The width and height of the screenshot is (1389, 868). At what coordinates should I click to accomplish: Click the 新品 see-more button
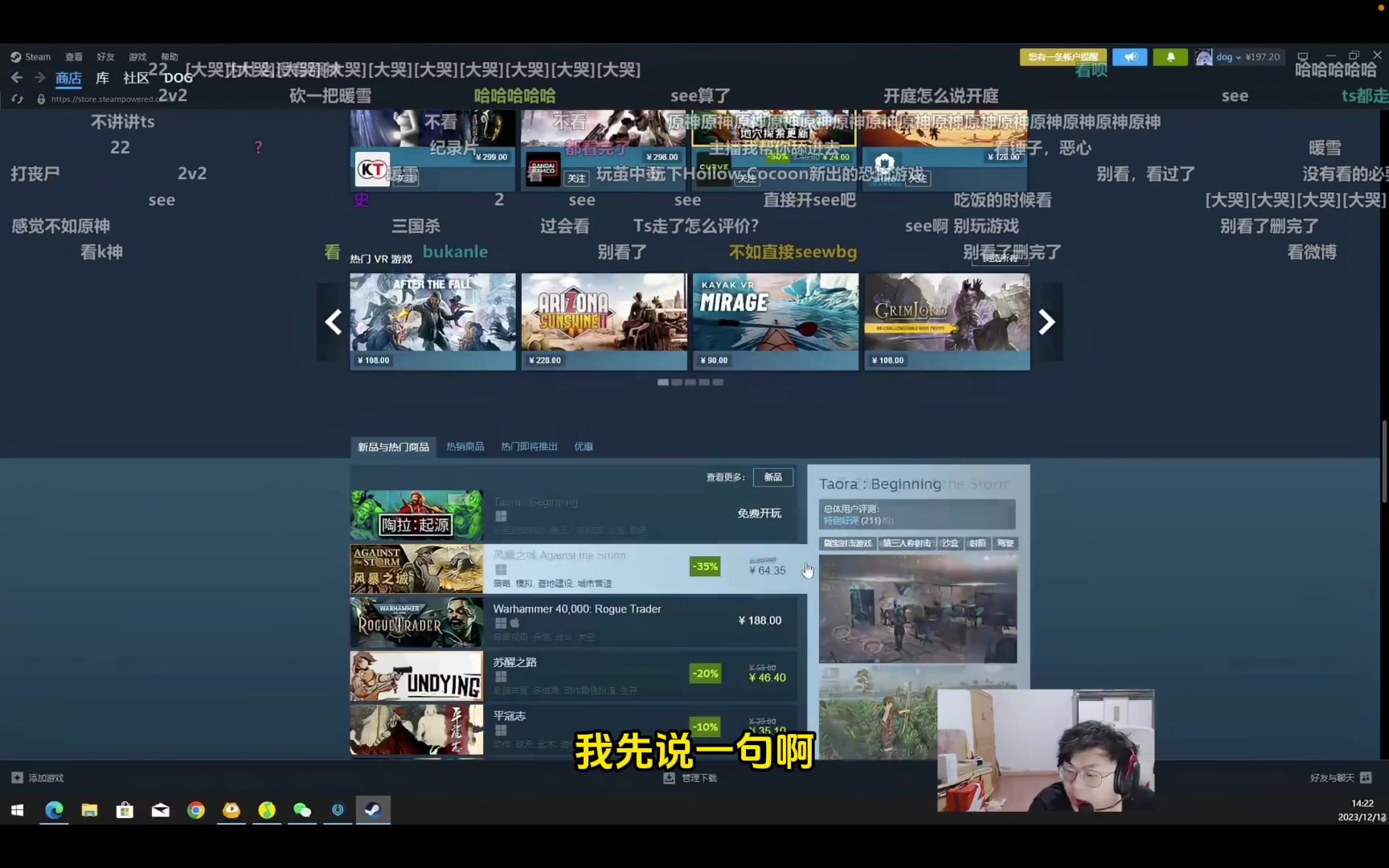click(772, 477)
